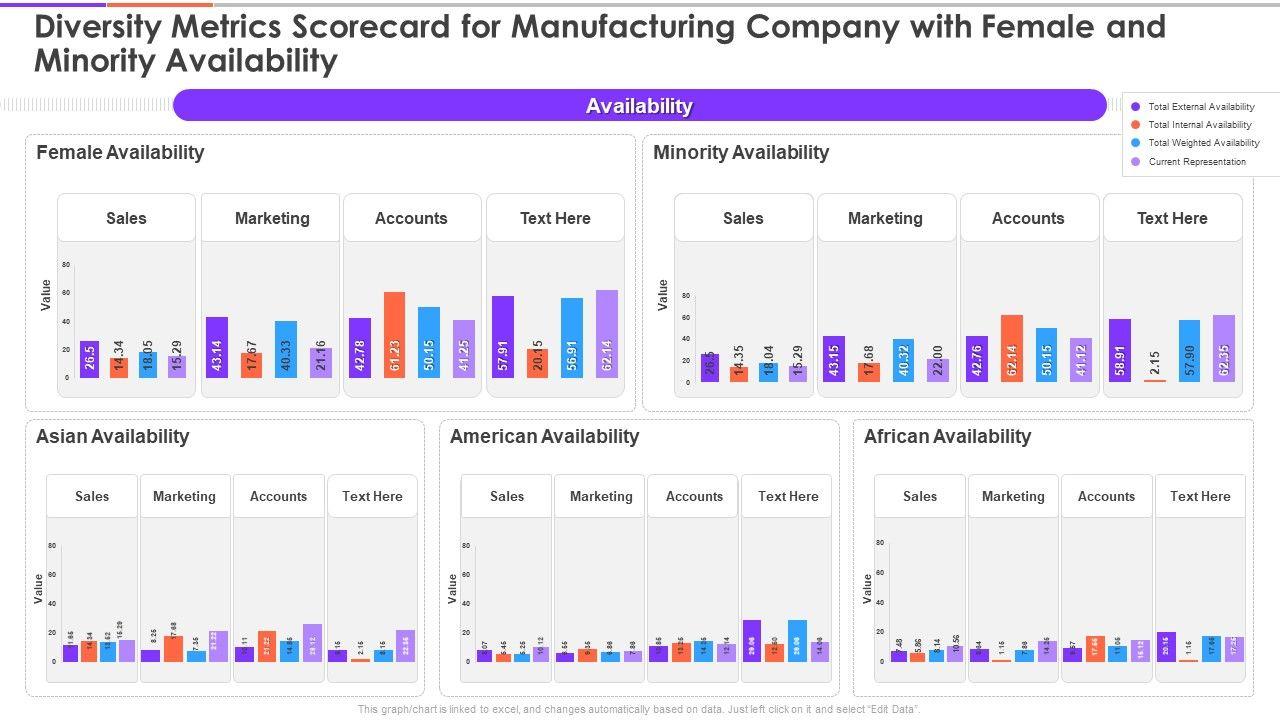1280x720 pixels.
Task: Open Sales header in Female Availability panel
Action: pos(126,218)
